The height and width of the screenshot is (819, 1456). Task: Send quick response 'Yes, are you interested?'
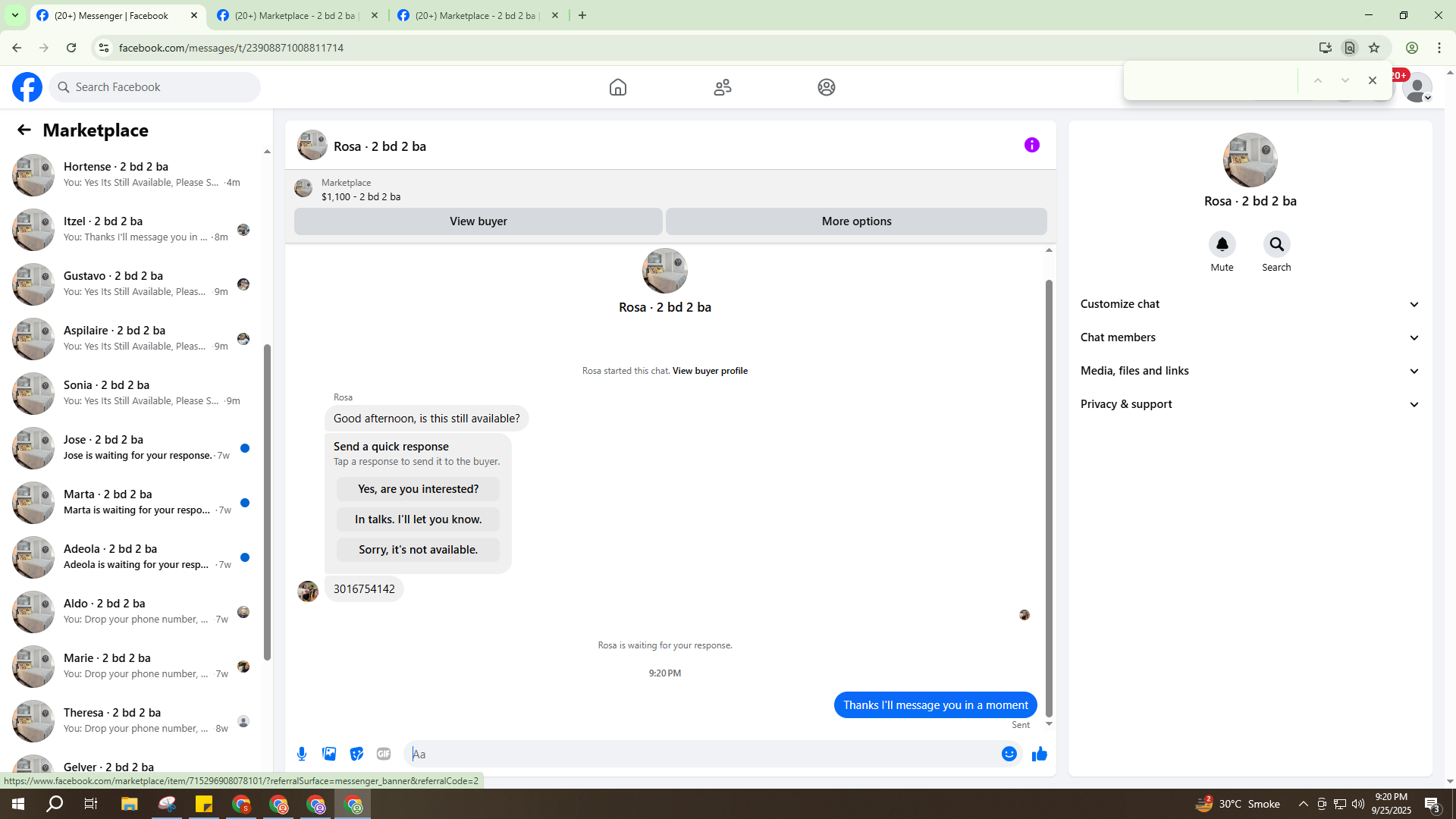tap(418, 489)
